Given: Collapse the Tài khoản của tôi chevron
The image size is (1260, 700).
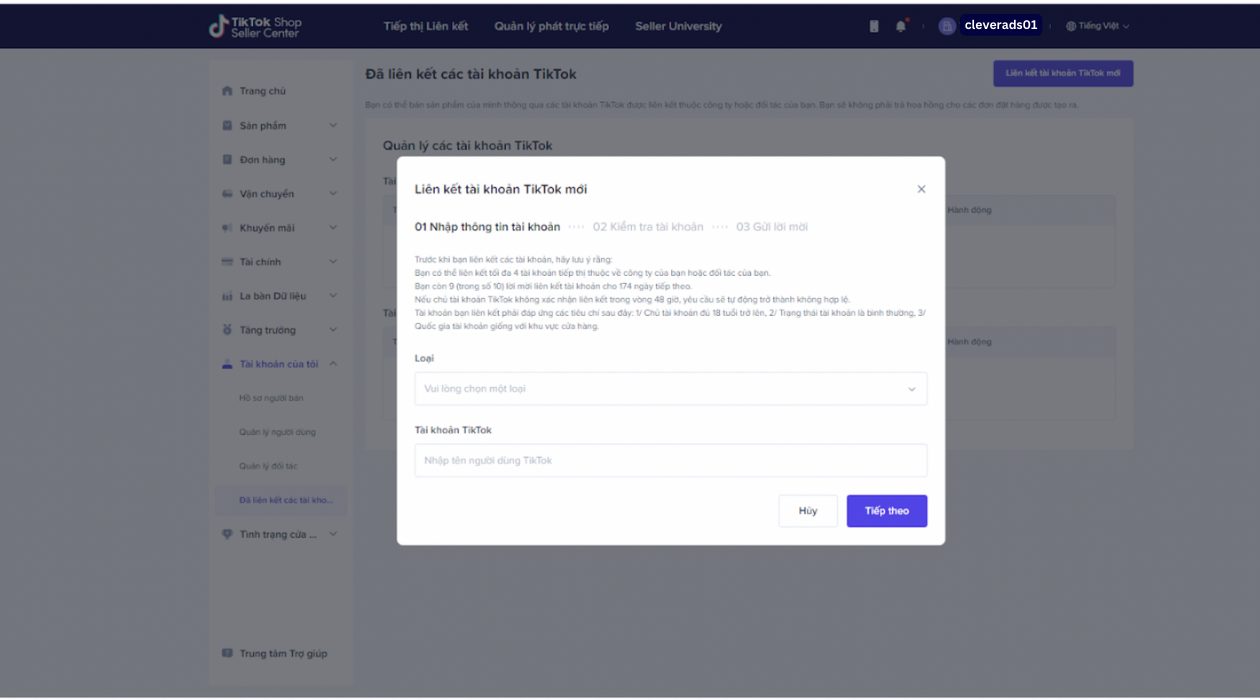Looking at the screenshot, I should 333,364.
